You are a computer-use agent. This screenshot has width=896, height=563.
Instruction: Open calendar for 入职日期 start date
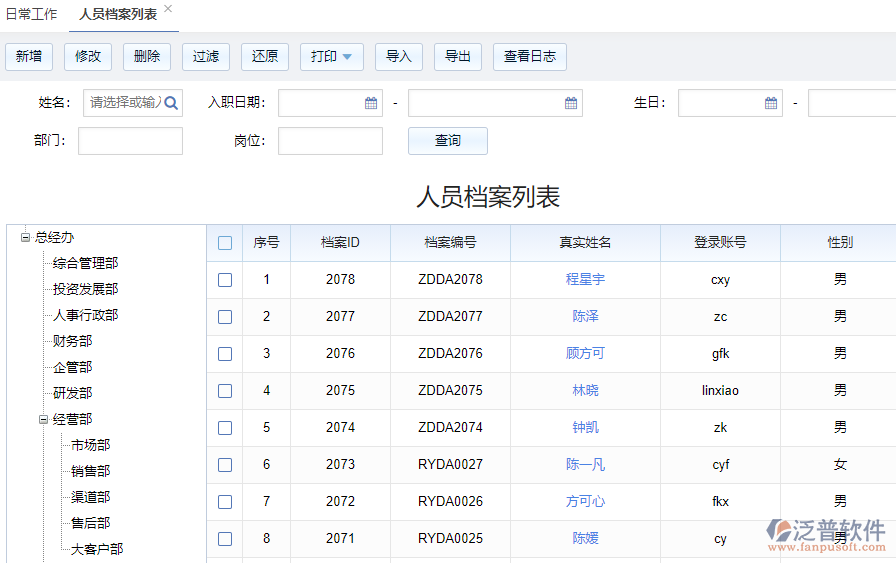pos(370,103)
